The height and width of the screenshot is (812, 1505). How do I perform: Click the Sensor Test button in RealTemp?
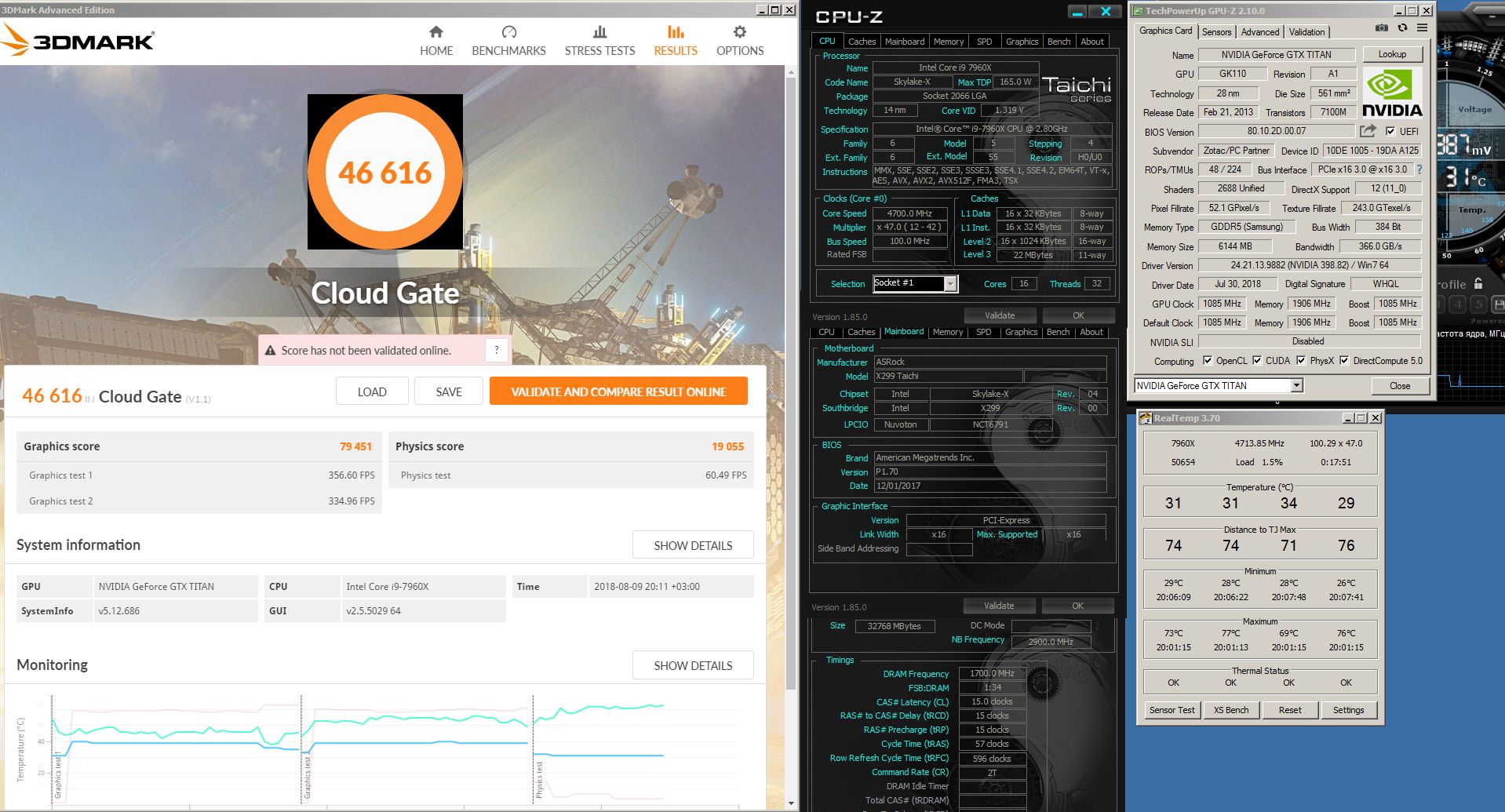1172,710
